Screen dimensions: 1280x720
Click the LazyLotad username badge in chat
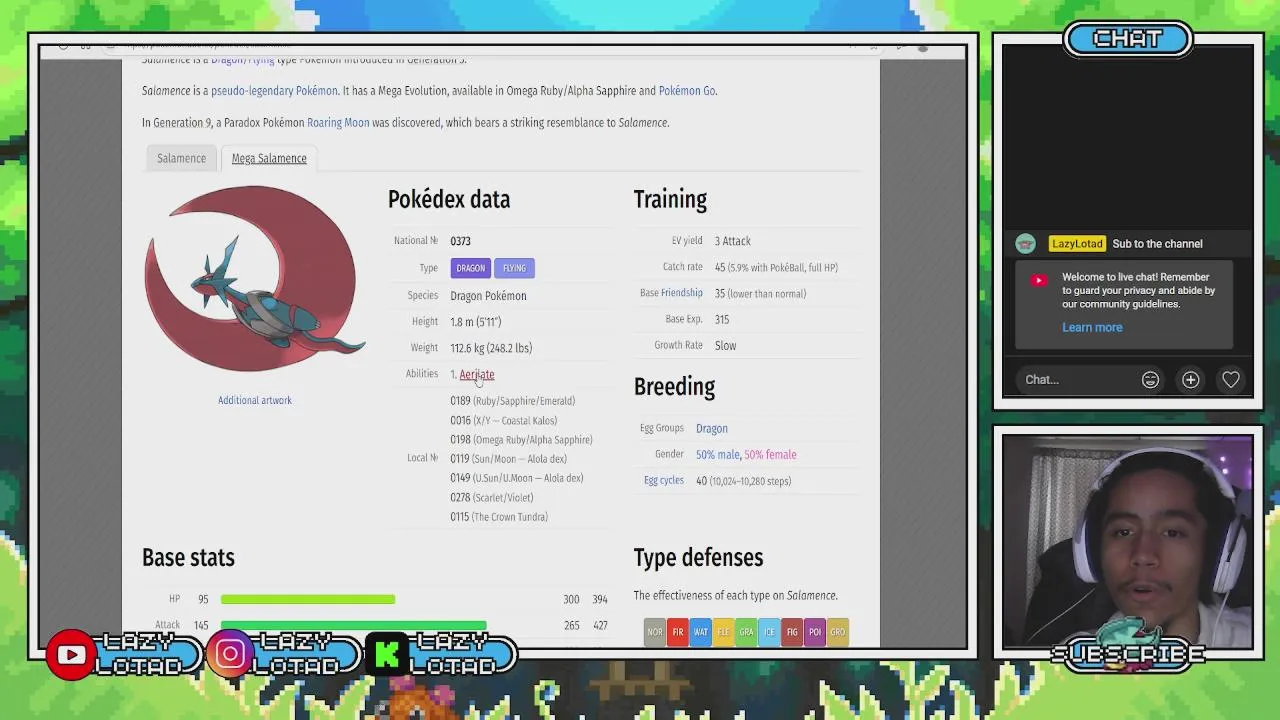1077,244
